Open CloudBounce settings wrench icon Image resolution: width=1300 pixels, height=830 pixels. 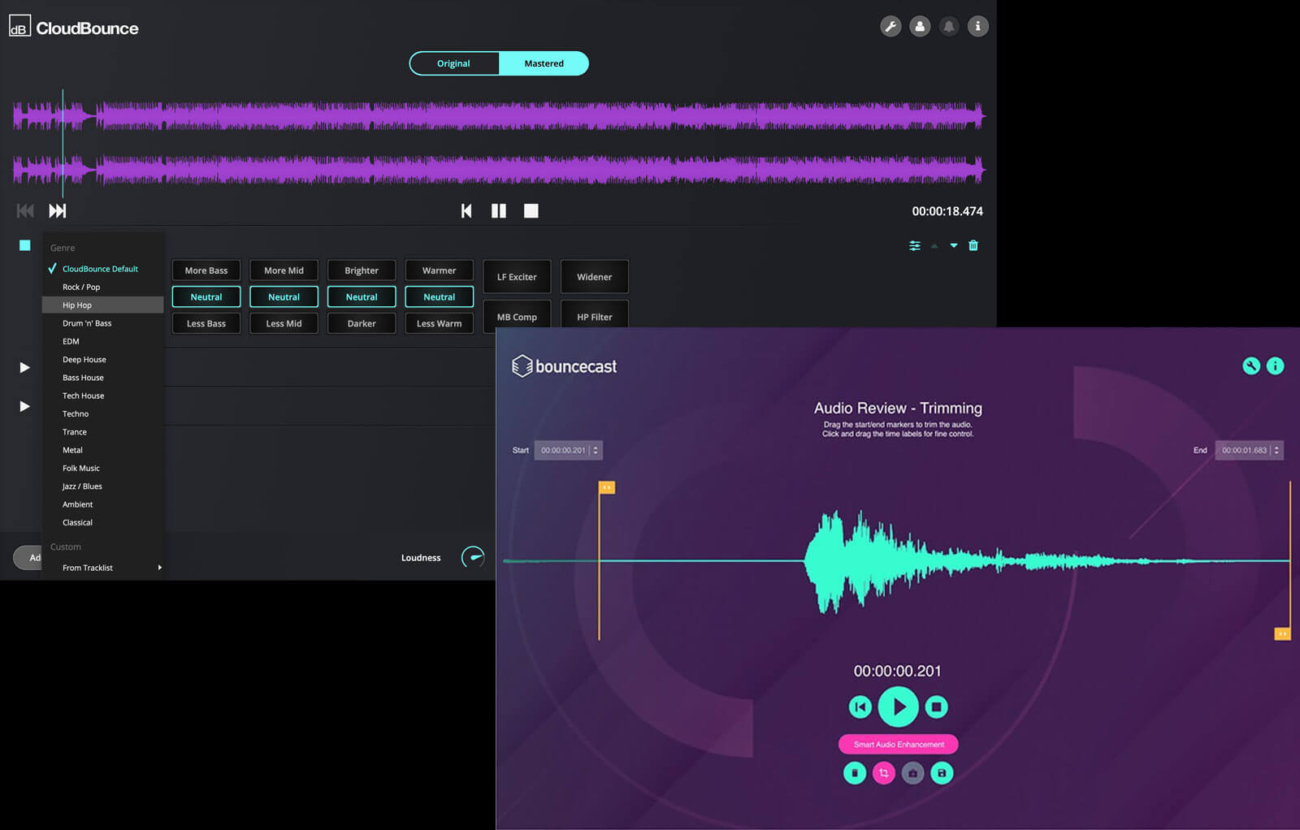(x=890, y=26)
